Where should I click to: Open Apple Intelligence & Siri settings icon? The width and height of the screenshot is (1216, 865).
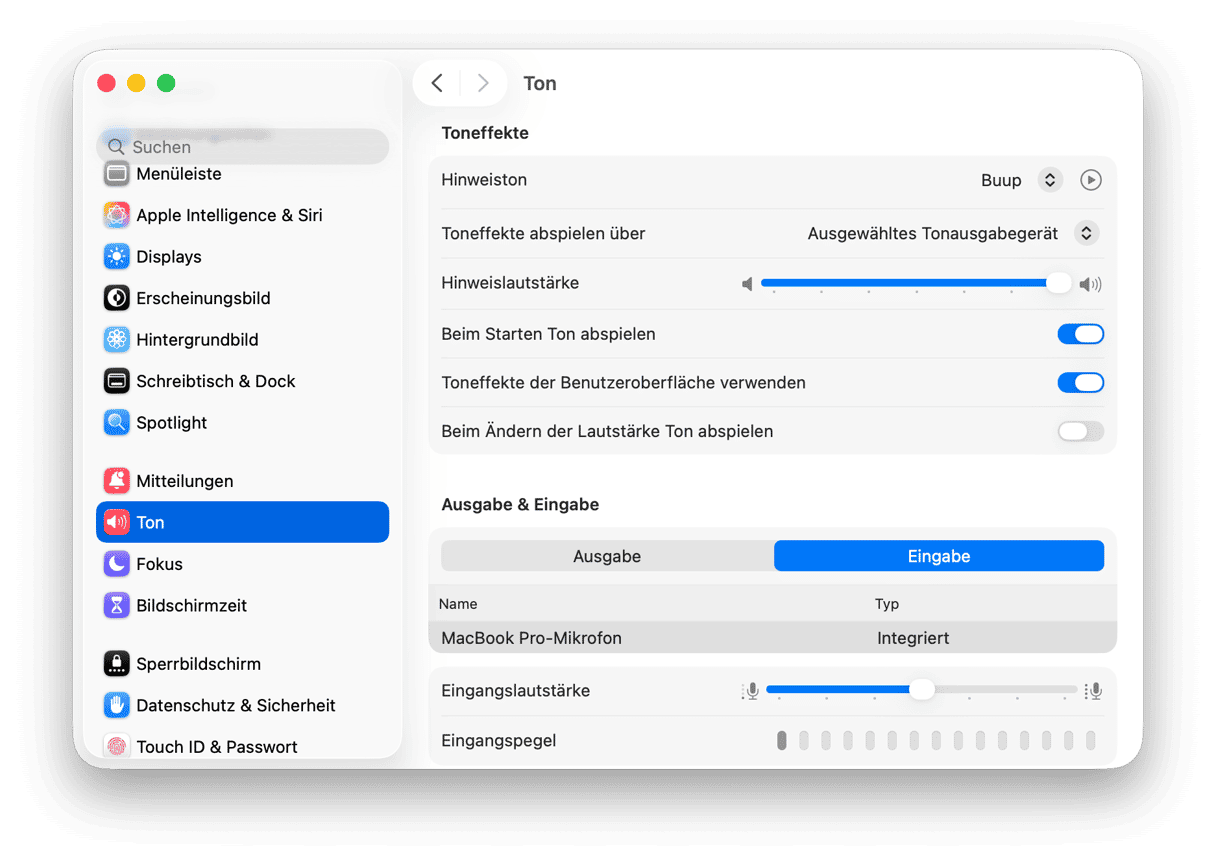point(117,215)
